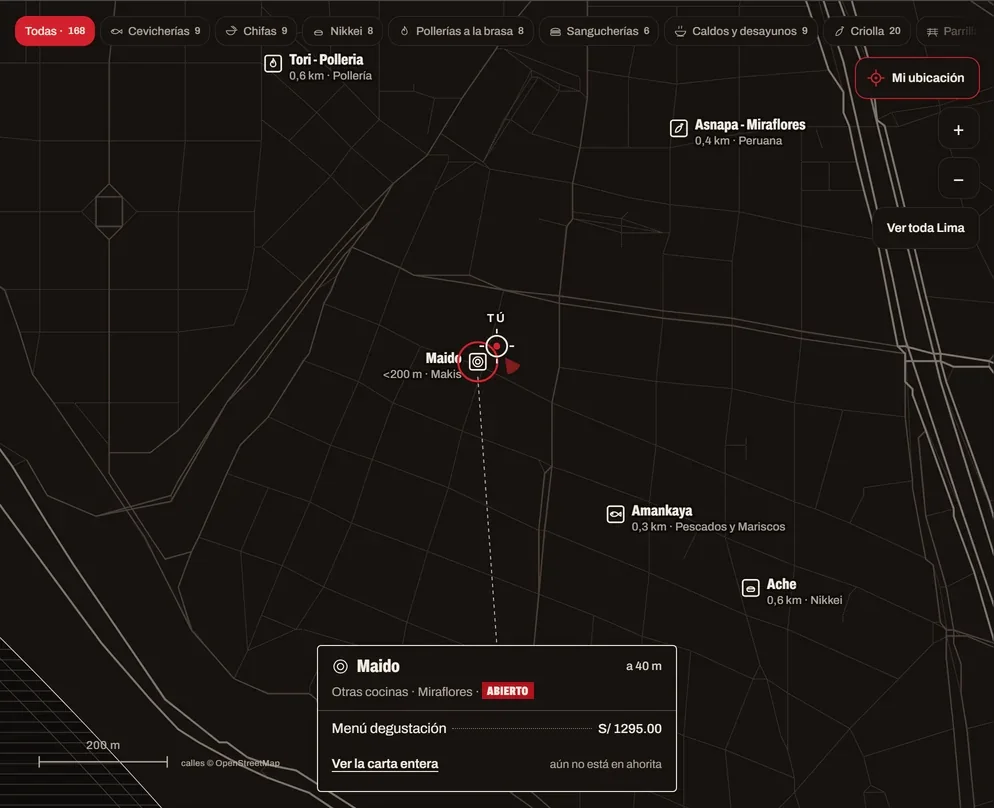Filter by Nikkei category chip
Image resolution: width=994 pixels, height=808 pixels.
pos(343,31)
